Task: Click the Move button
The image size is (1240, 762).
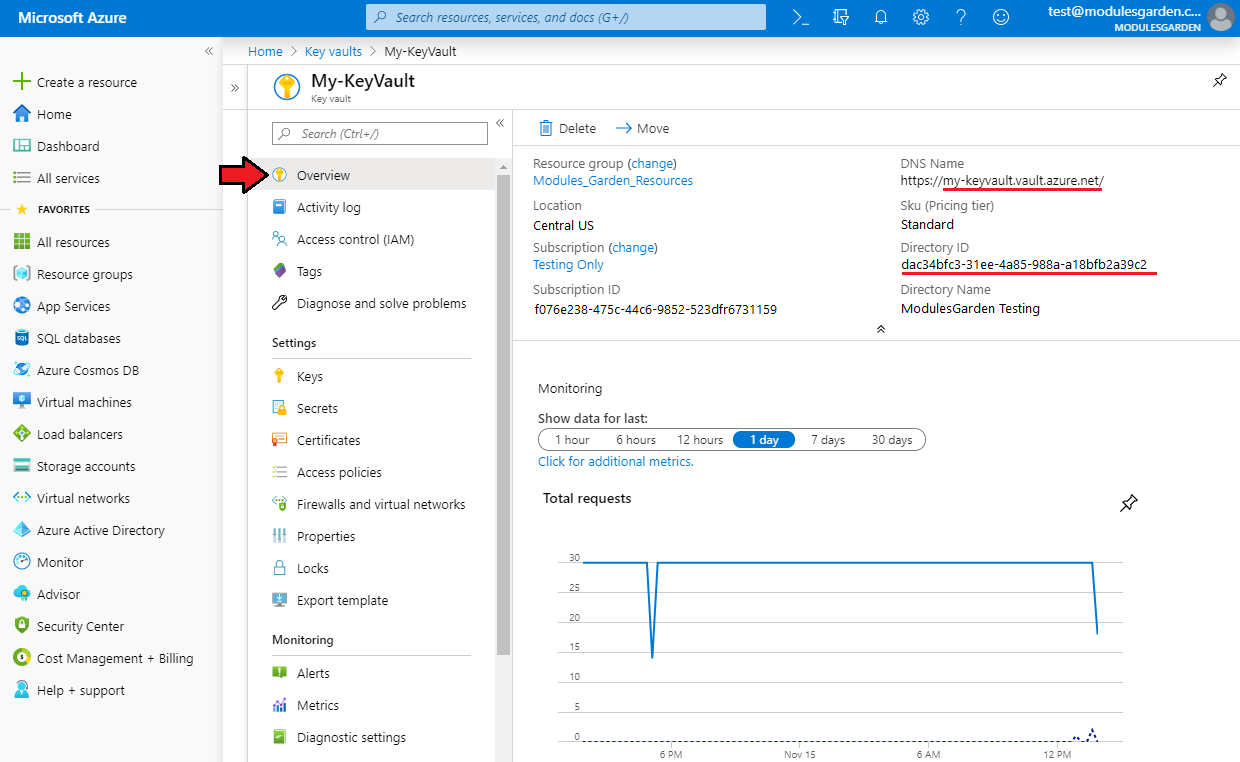Action: [x=642, y=128]
